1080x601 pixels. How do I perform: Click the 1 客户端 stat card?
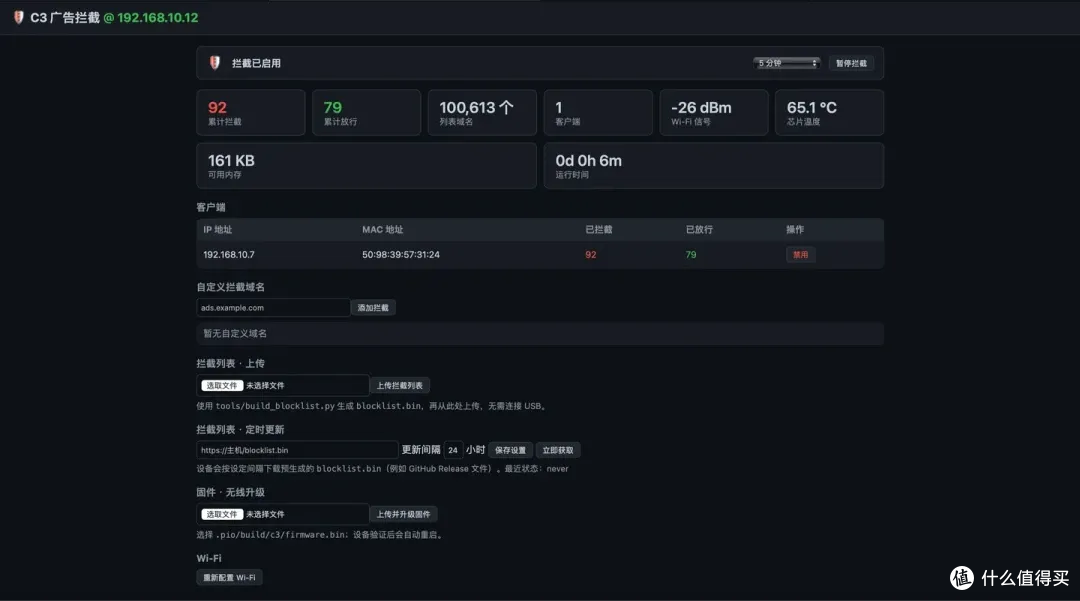click(598, 112)
